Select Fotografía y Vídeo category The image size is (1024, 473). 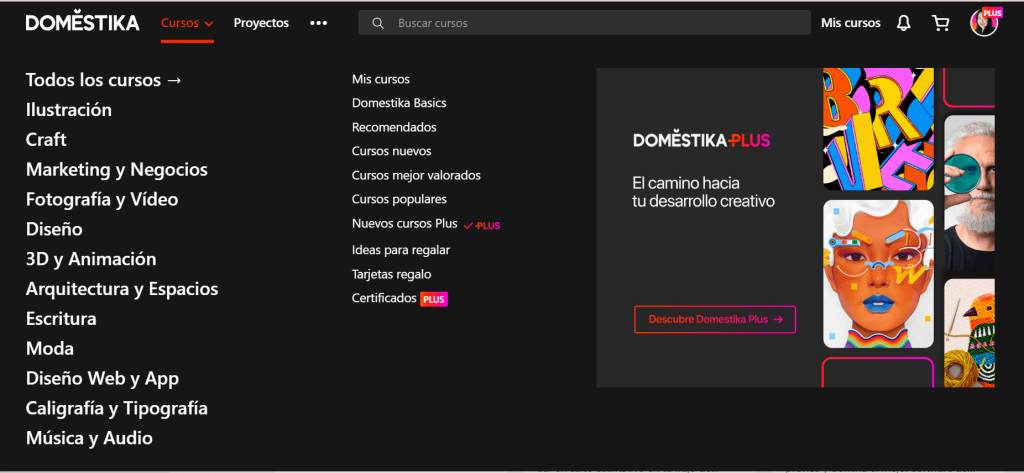102,200
